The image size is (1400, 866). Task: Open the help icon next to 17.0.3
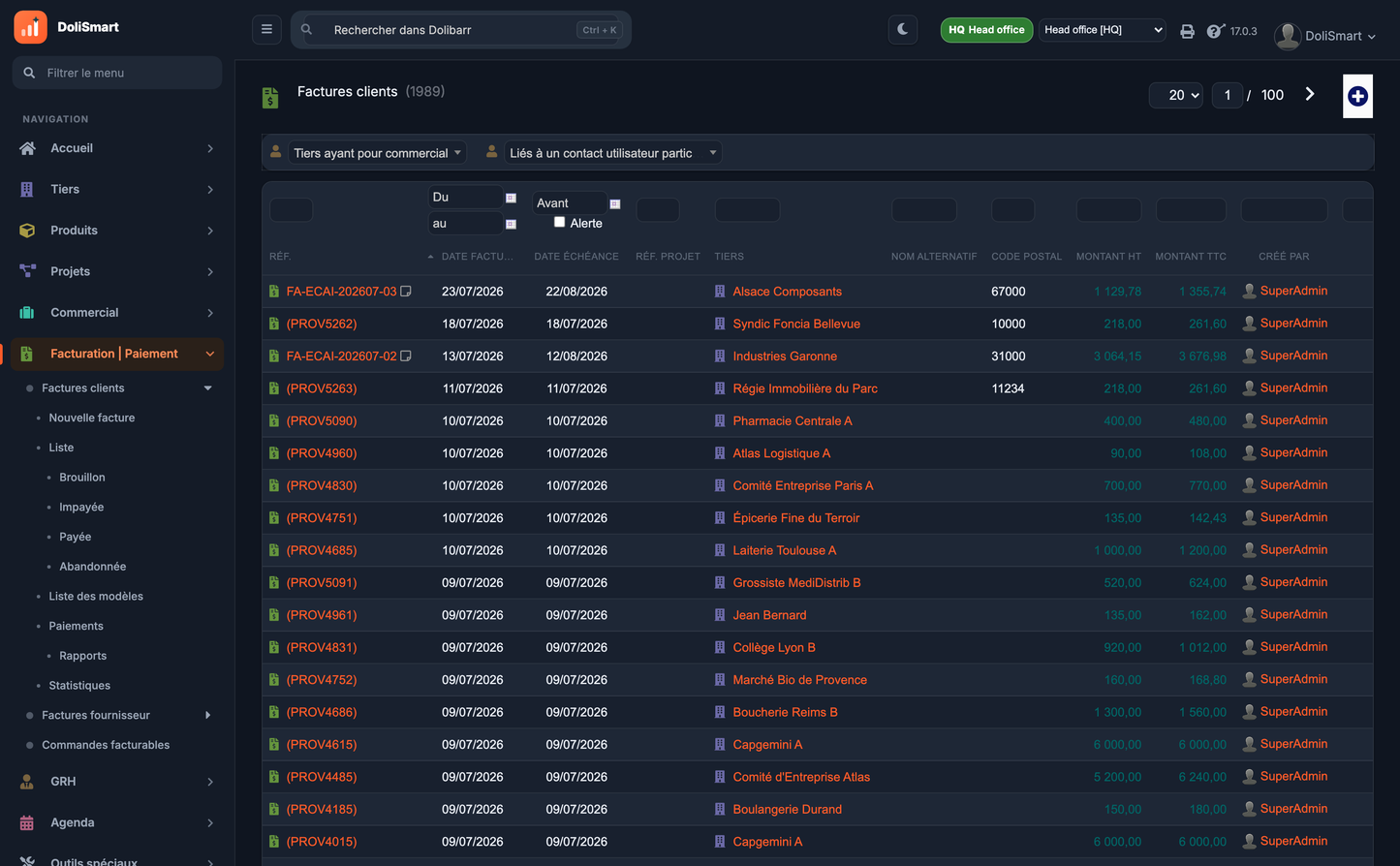1215,31
